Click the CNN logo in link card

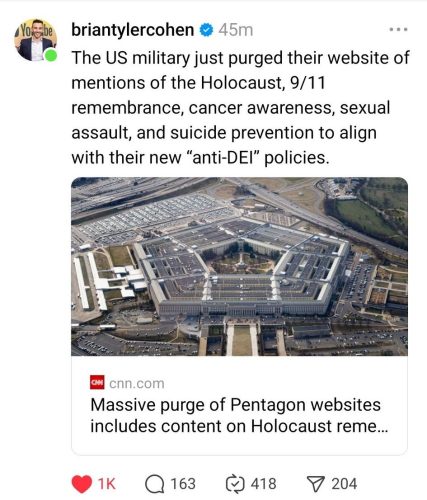pos(97,383)
